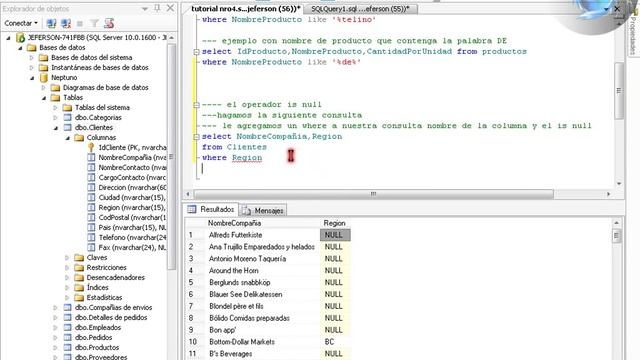This screenshot has width=640, height=360.
Task: Close the Explorador de objetos panel
Action: point(170,8)
